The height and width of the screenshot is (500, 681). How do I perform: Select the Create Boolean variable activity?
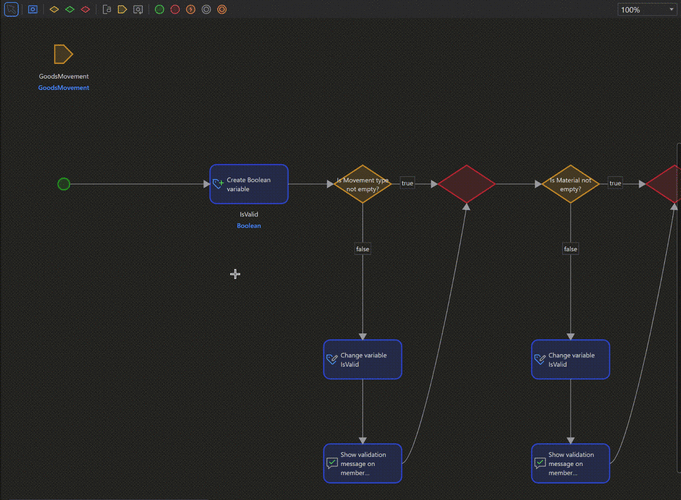249,184
